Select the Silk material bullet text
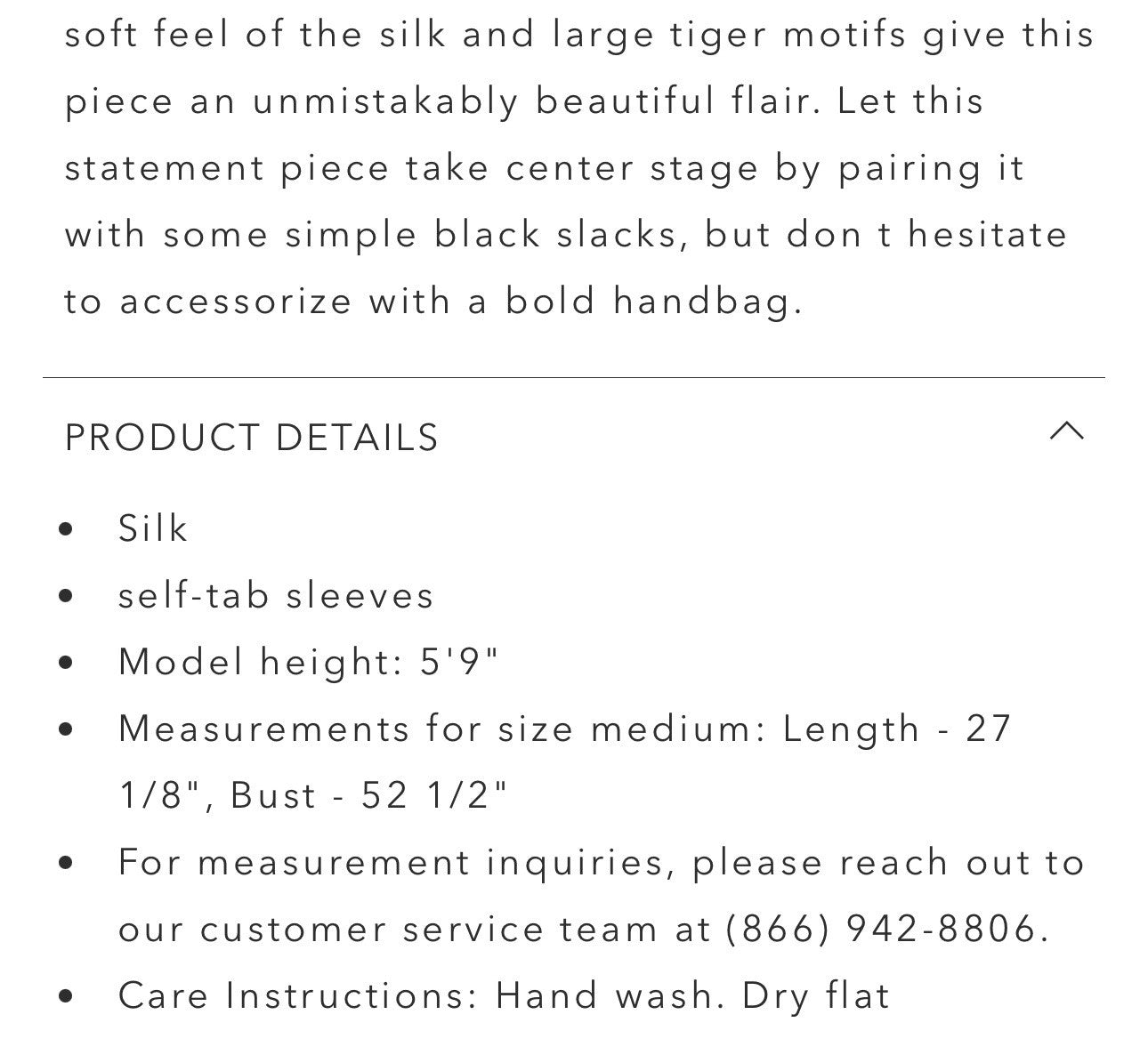Viewport: 1148px width, 1063px height. [x=153, y=529]
